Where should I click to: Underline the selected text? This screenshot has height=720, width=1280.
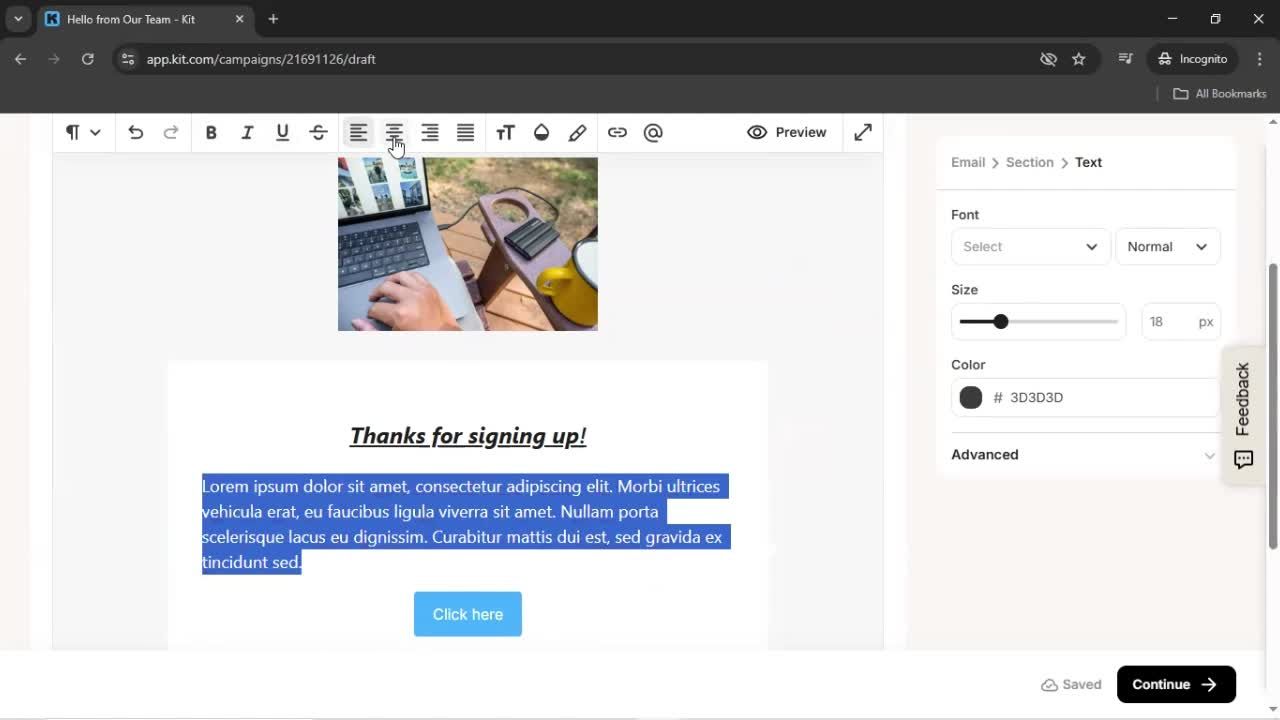point(282,132)
